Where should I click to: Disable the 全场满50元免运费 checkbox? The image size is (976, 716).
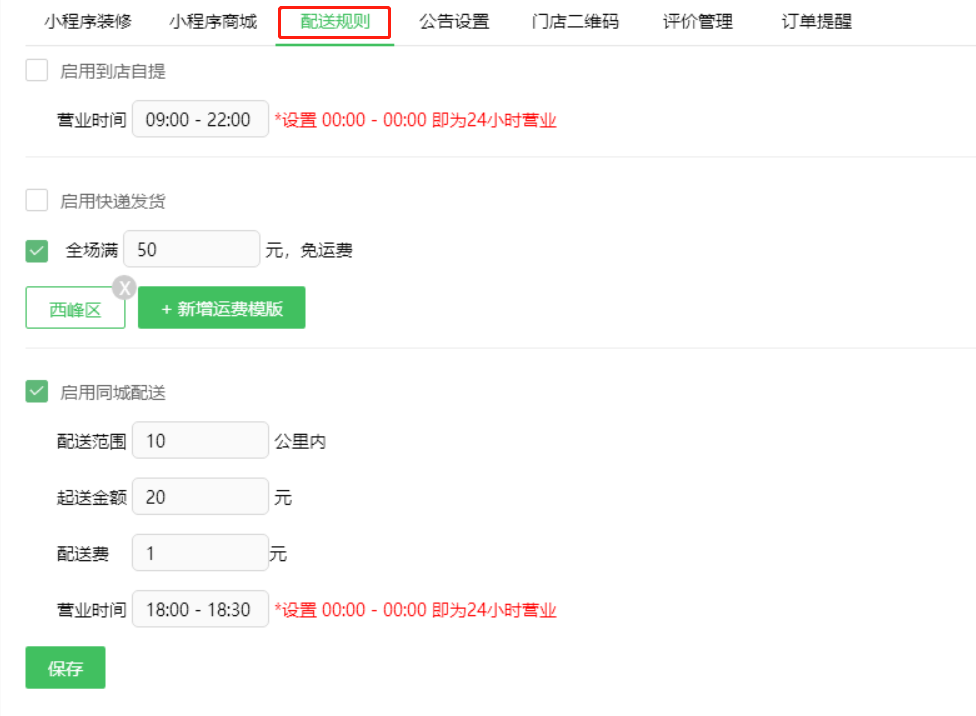(x=36, y=248)
